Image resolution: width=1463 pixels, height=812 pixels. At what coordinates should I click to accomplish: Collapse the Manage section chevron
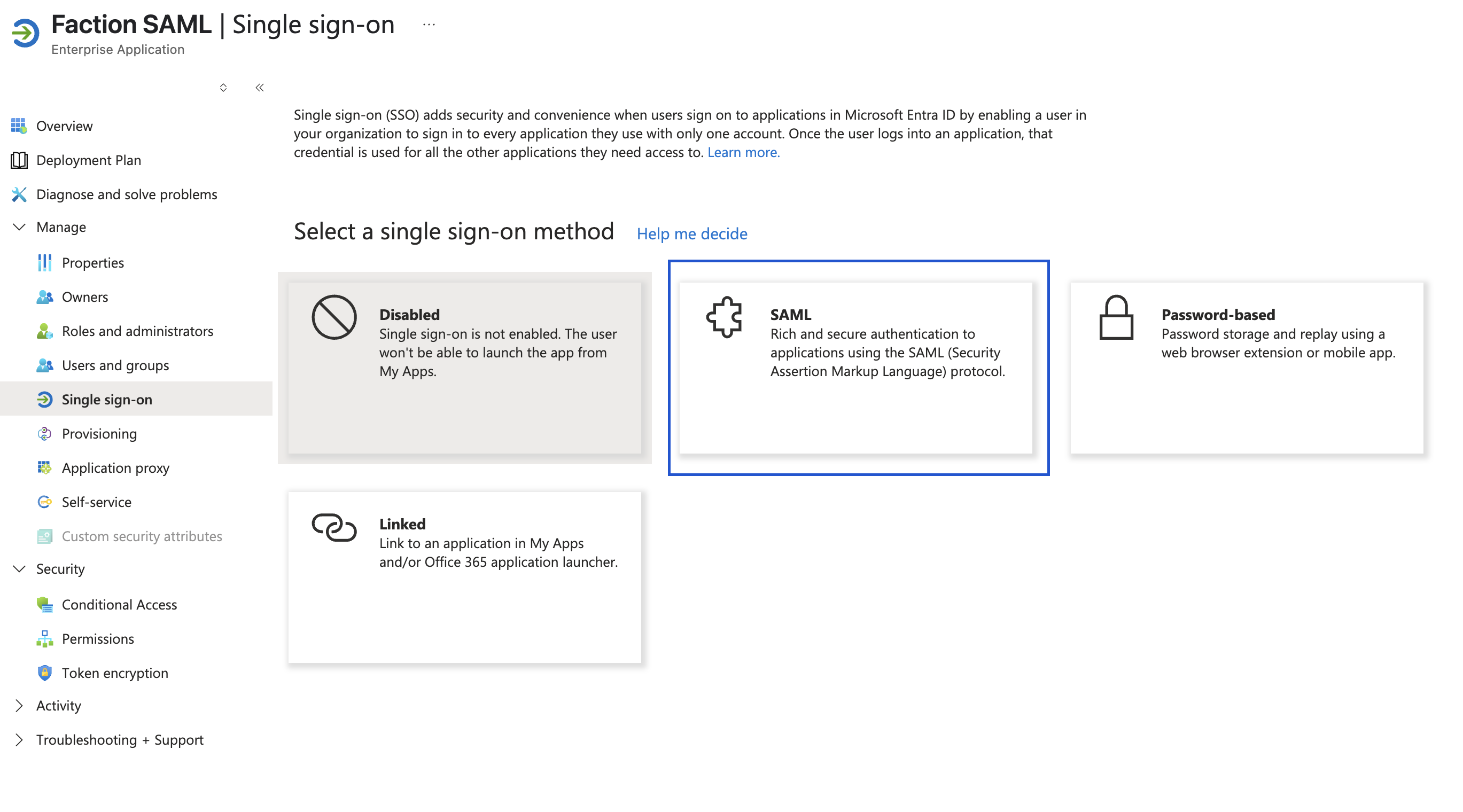[19, 227]
